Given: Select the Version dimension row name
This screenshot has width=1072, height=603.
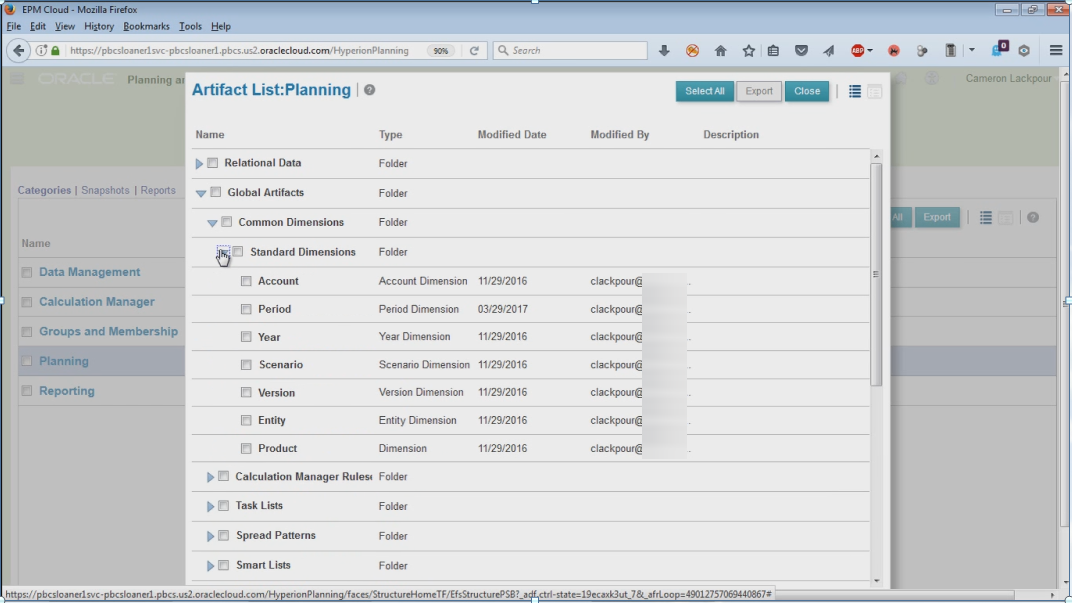Looking at the screenshot, I should click(276, 392).
